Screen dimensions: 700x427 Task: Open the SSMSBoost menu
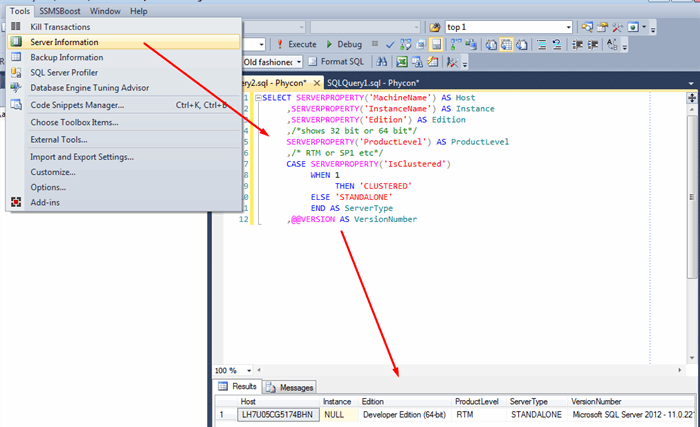(x=60, y=11)
